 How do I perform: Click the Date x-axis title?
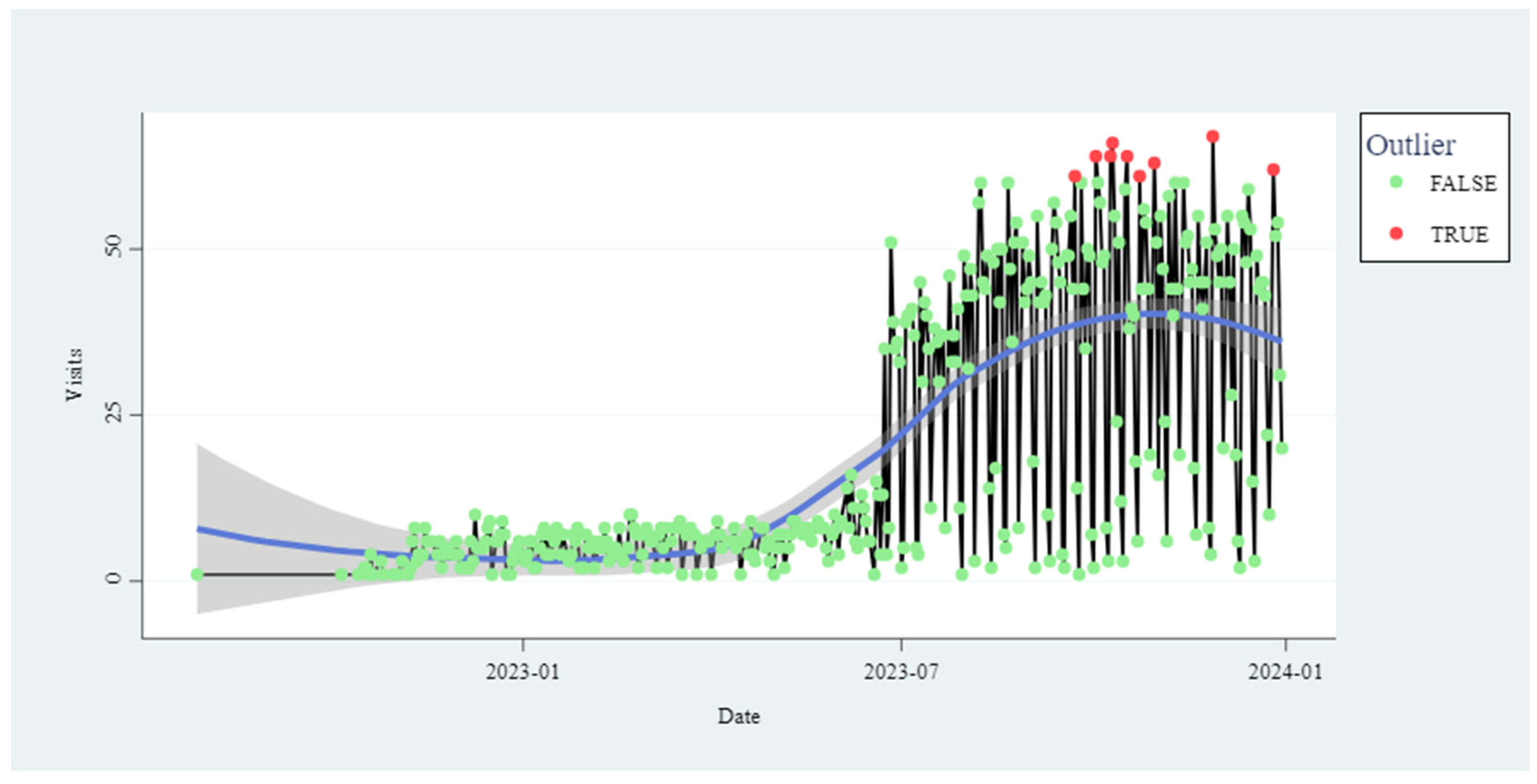click(x=739, y=716)
